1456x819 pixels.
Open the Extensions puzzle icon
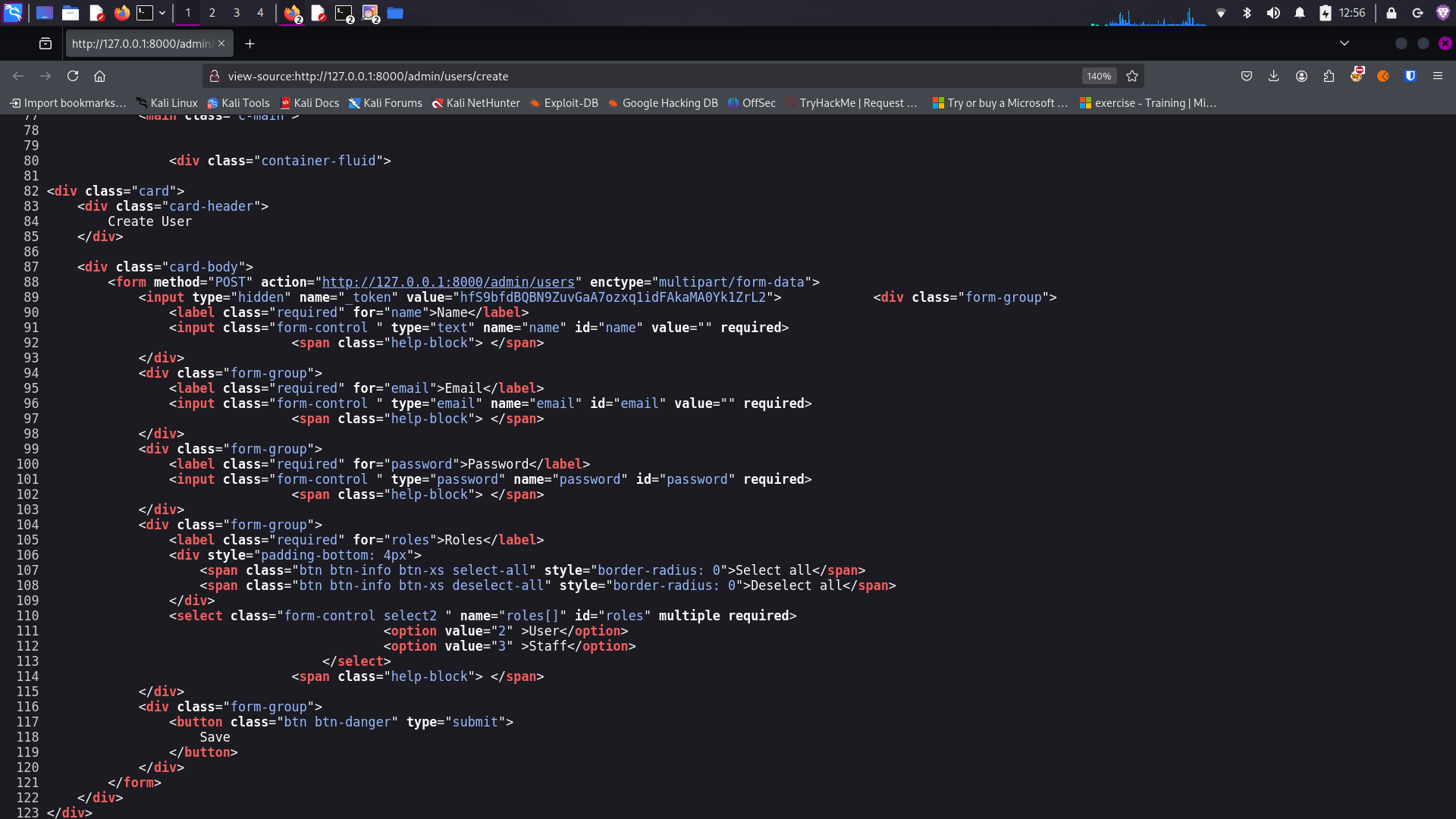click(1329, 76)
